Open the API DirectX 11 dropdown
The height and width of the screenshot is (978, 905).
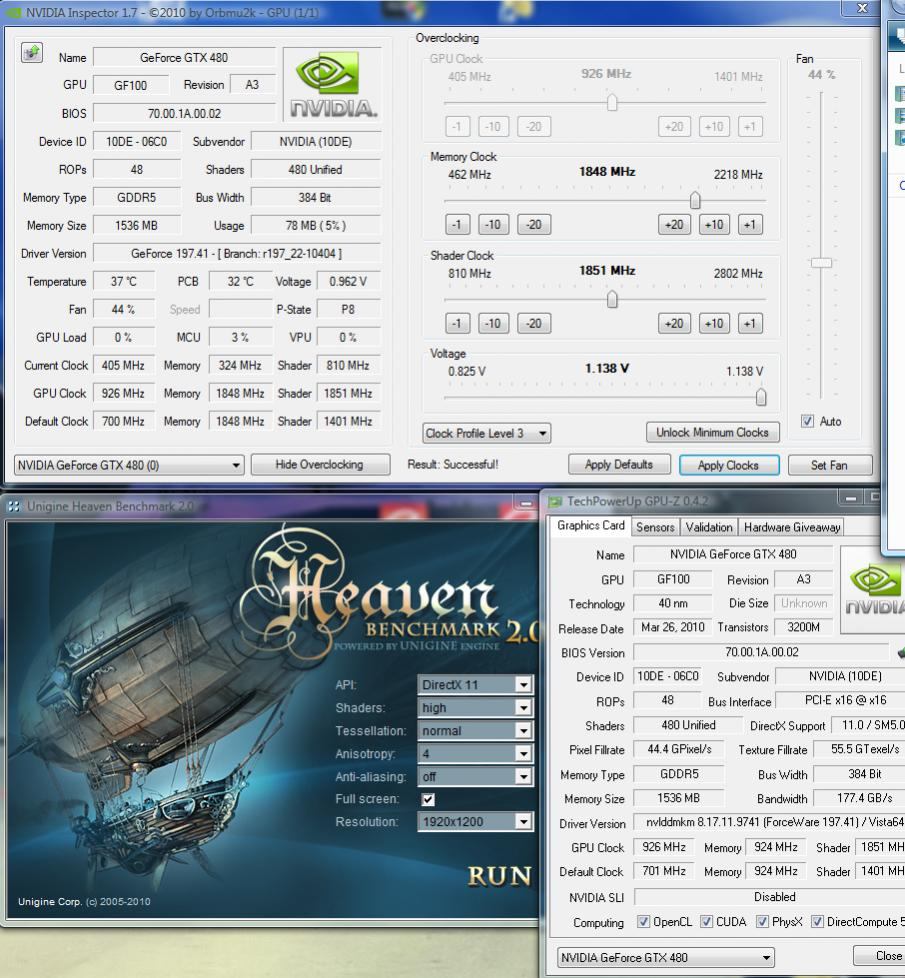tap(475, 685)
